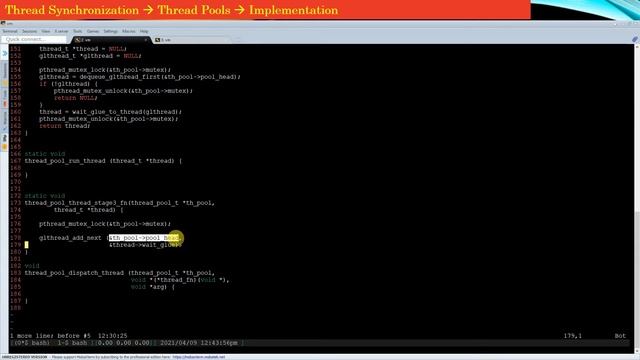
Task: Click the window app icon in title bar
Action: 3,23
